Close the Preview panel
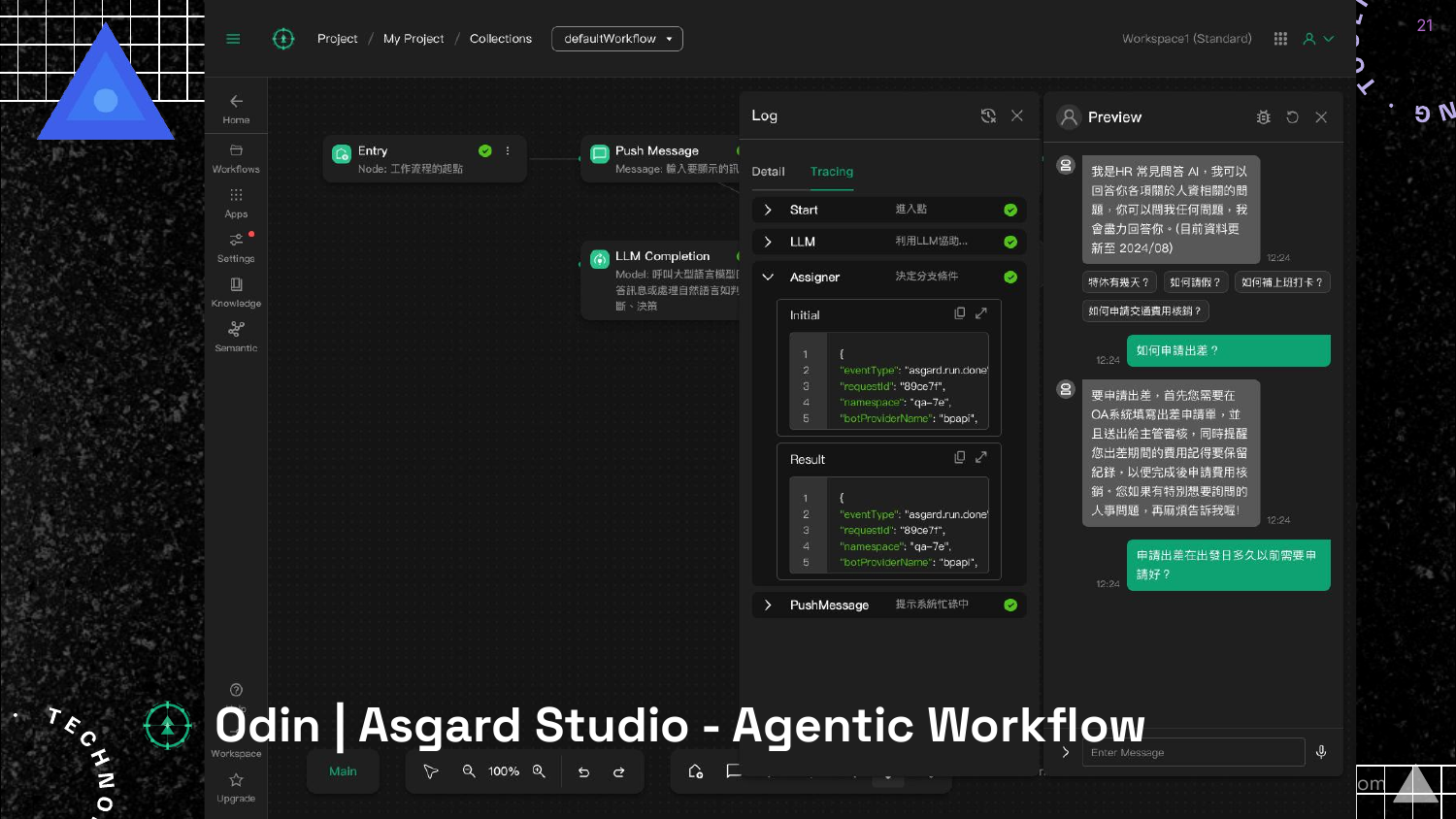The height and width of the screenshot is (819, 1456). 1321,116
